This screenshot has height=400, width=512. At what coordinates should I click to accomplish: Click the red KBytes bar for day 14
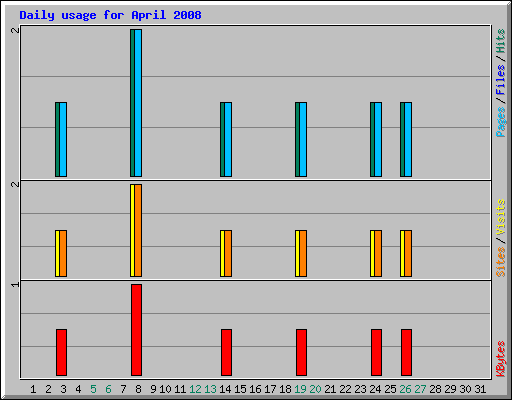pos(227,352)
